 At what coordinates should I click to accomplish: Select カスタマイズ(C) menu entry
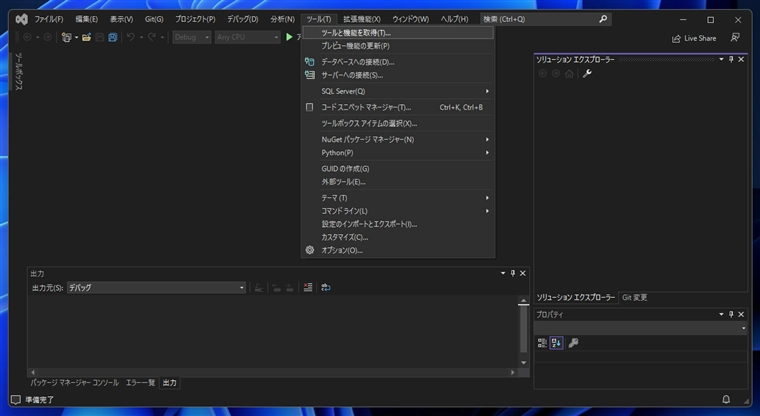(398, 237)
